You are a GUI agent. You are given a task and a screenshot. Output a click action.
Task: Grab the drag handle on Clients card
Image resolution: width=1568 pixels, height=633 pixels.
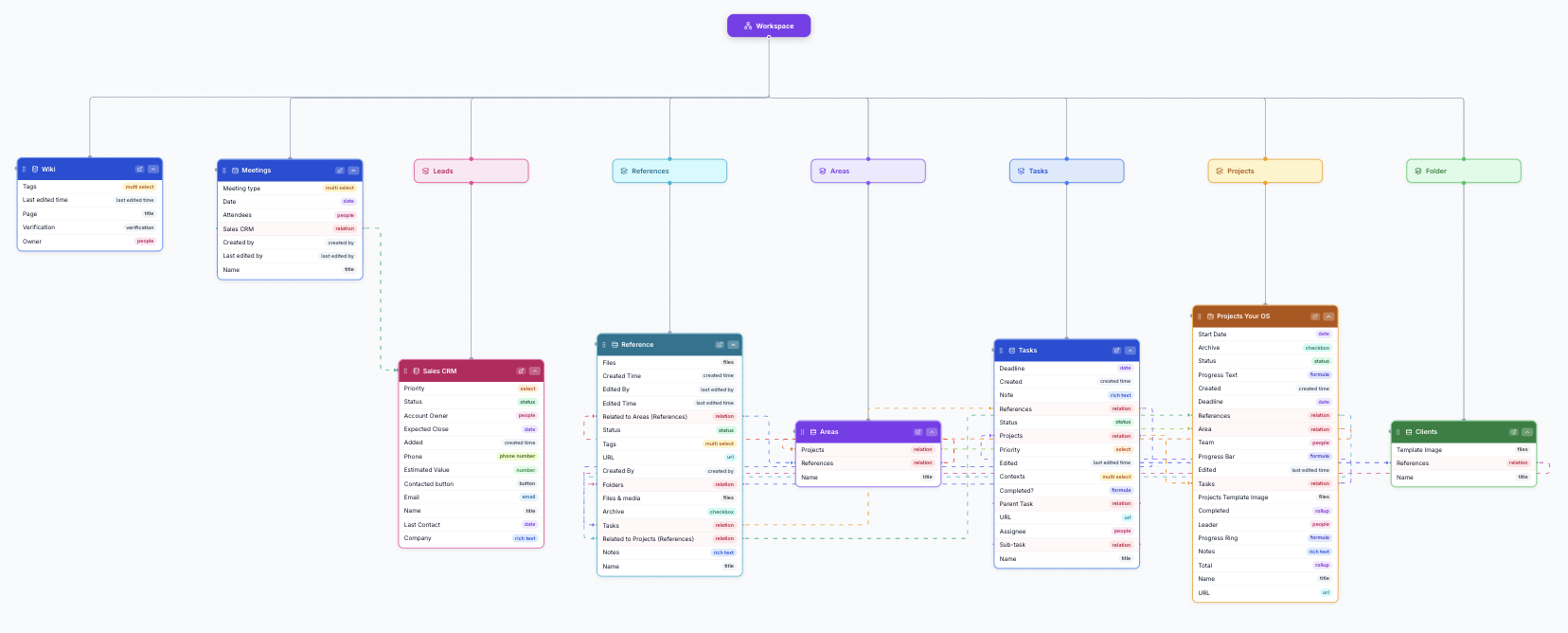pos(1398,432)
